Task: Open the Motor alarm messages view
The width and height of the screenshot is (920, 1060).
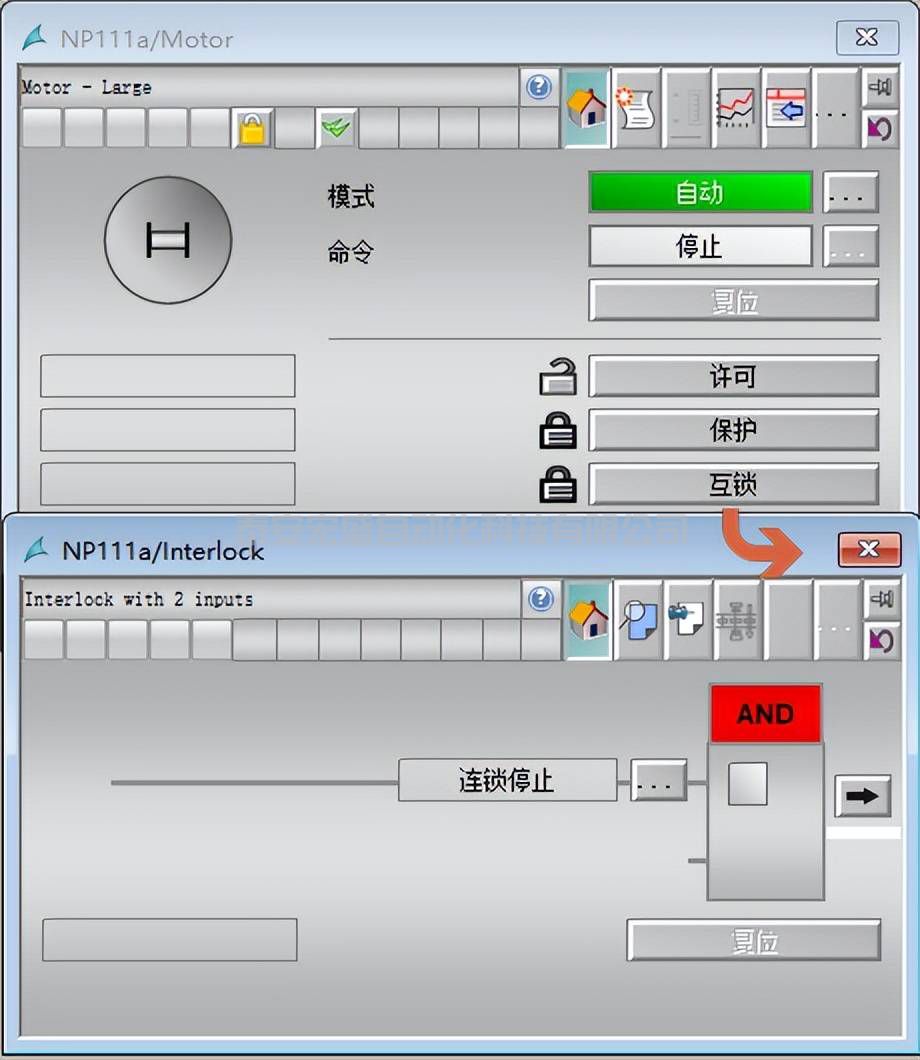Action: [x=636, y=109]
